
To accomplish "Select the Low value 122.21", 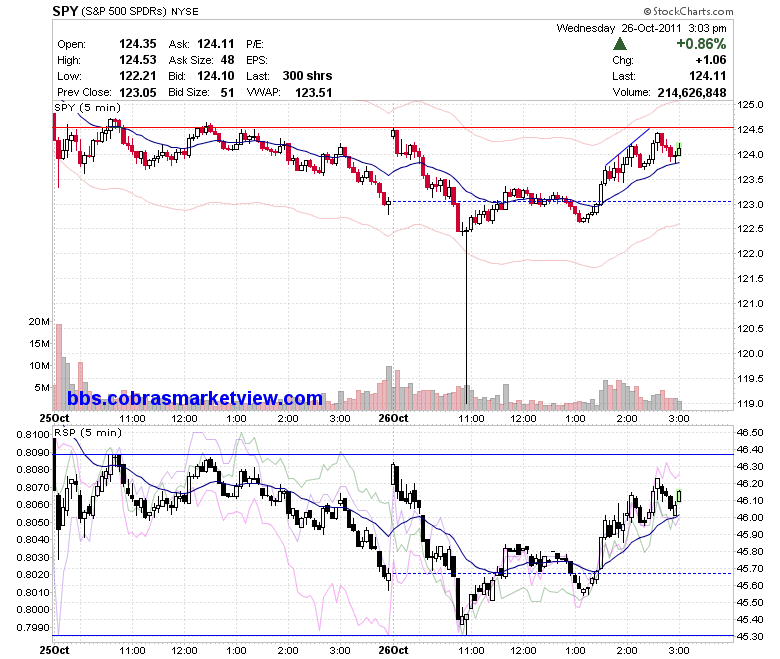I will pyautogui.click(x=138, y=76).
